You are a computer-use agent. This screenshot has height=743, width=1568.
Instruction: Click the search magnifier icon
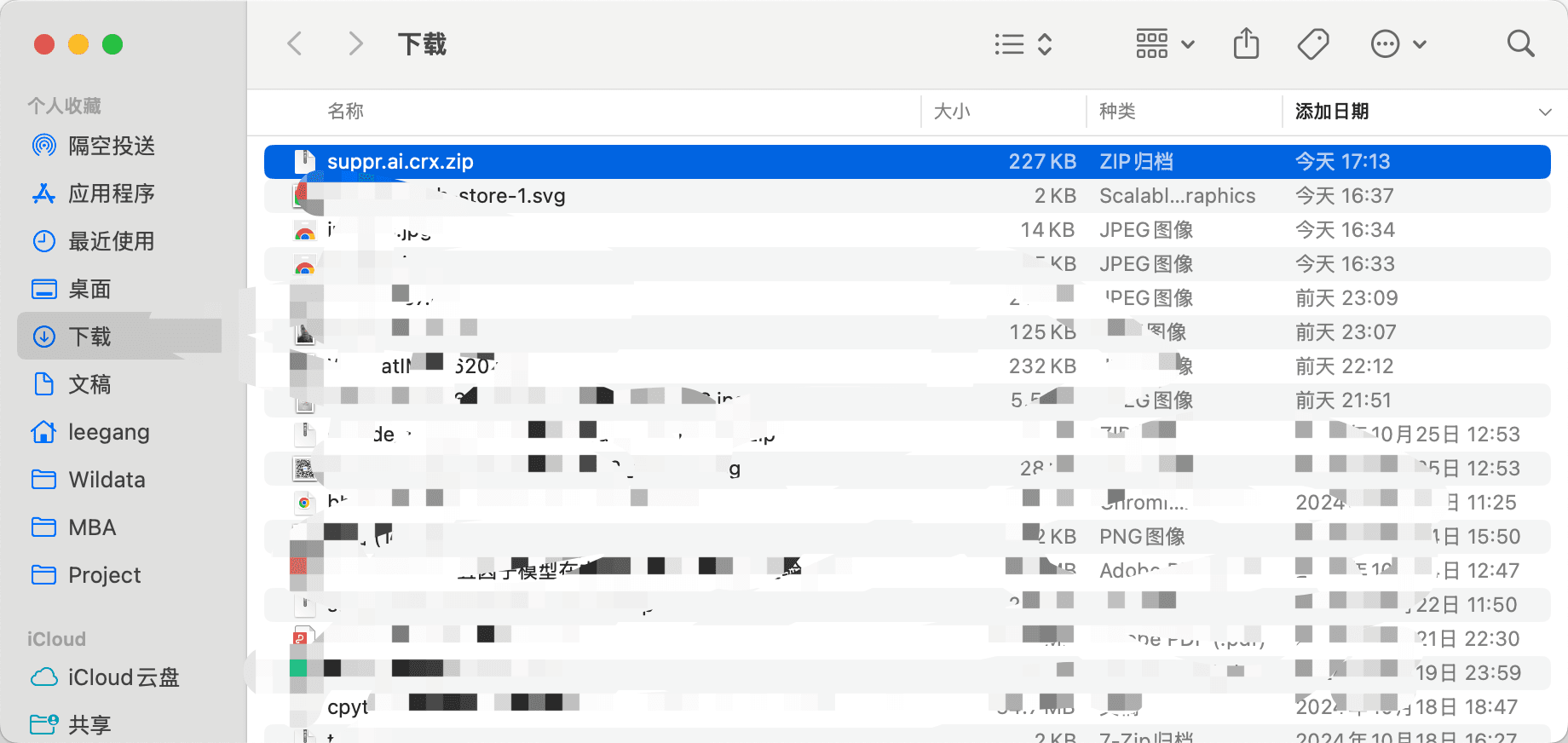pos(1520,43)
